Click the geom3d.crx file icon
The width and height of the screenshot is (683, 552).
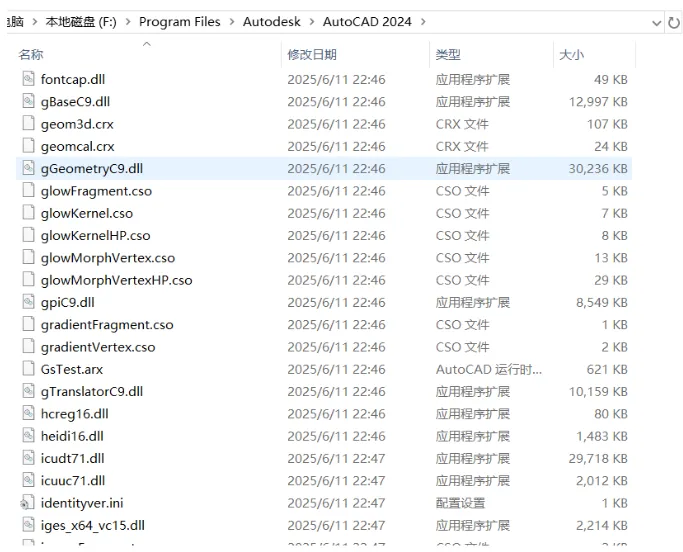[28, 124]
